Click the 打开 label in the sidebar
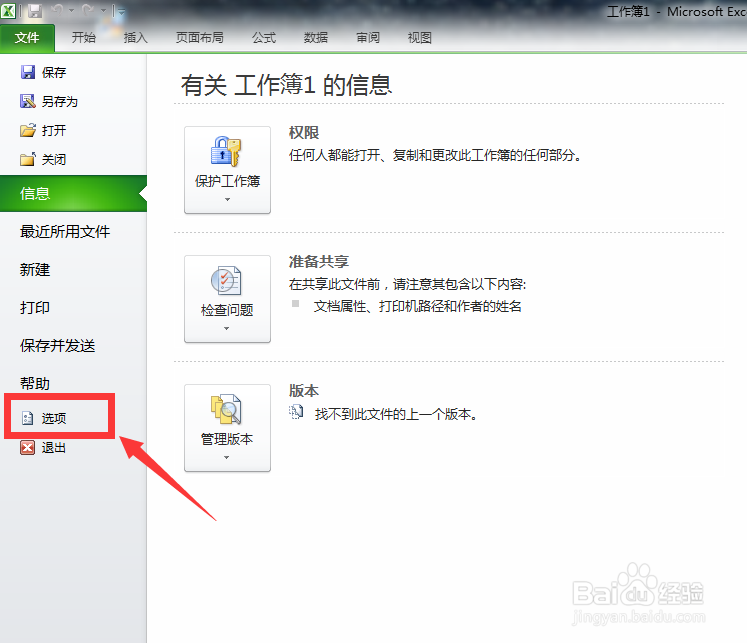Viewport: 747px width, 643px height. click(54, 131)
